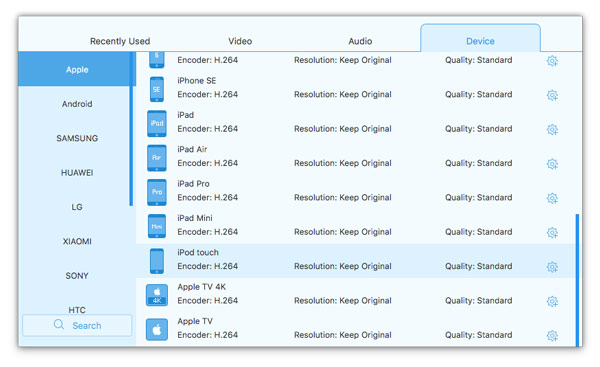Click the iPad Mini device icon

pos(157,226)
